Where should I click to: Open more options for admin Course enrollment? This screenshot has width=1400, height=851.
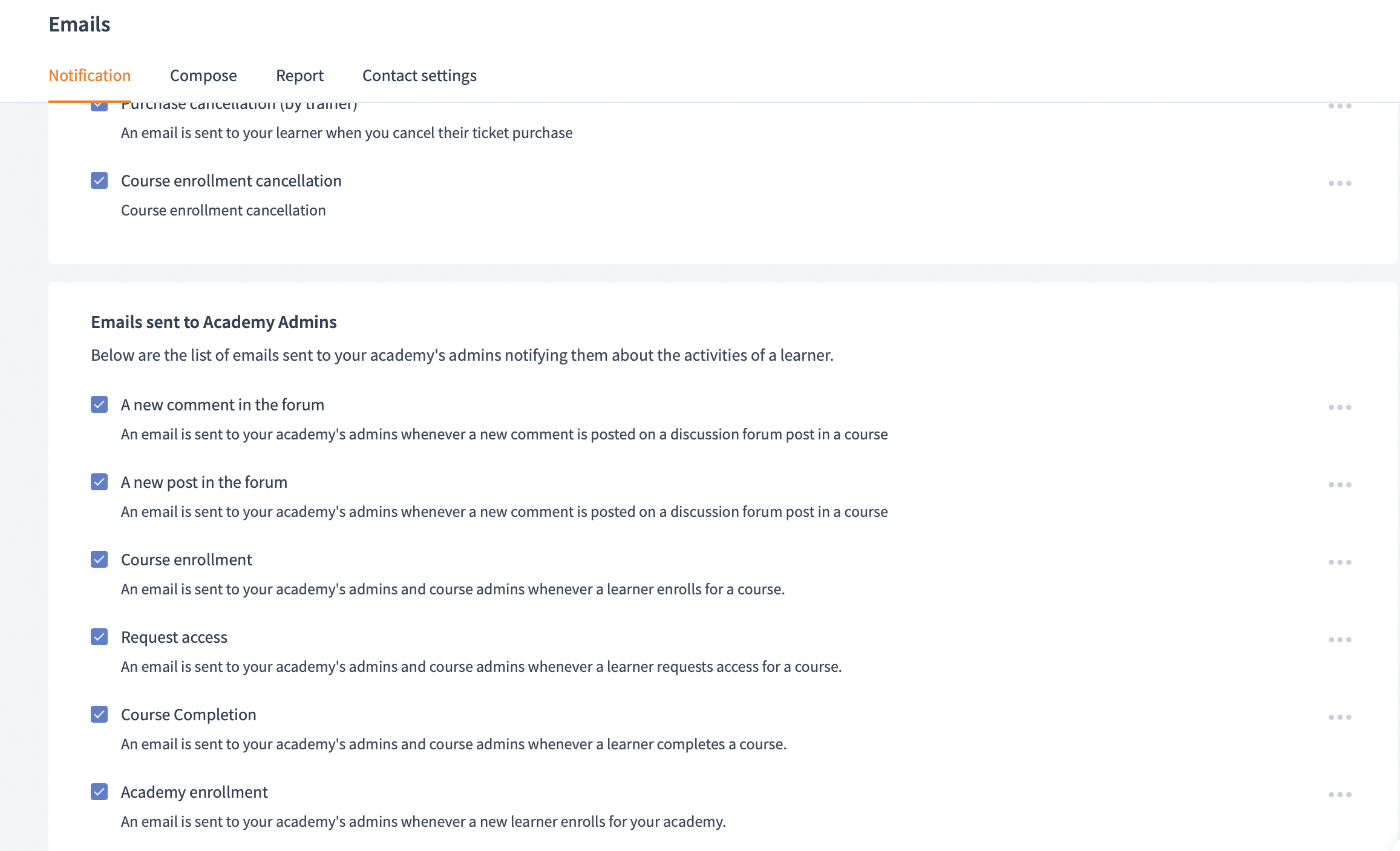click(x=1339, y=562)
